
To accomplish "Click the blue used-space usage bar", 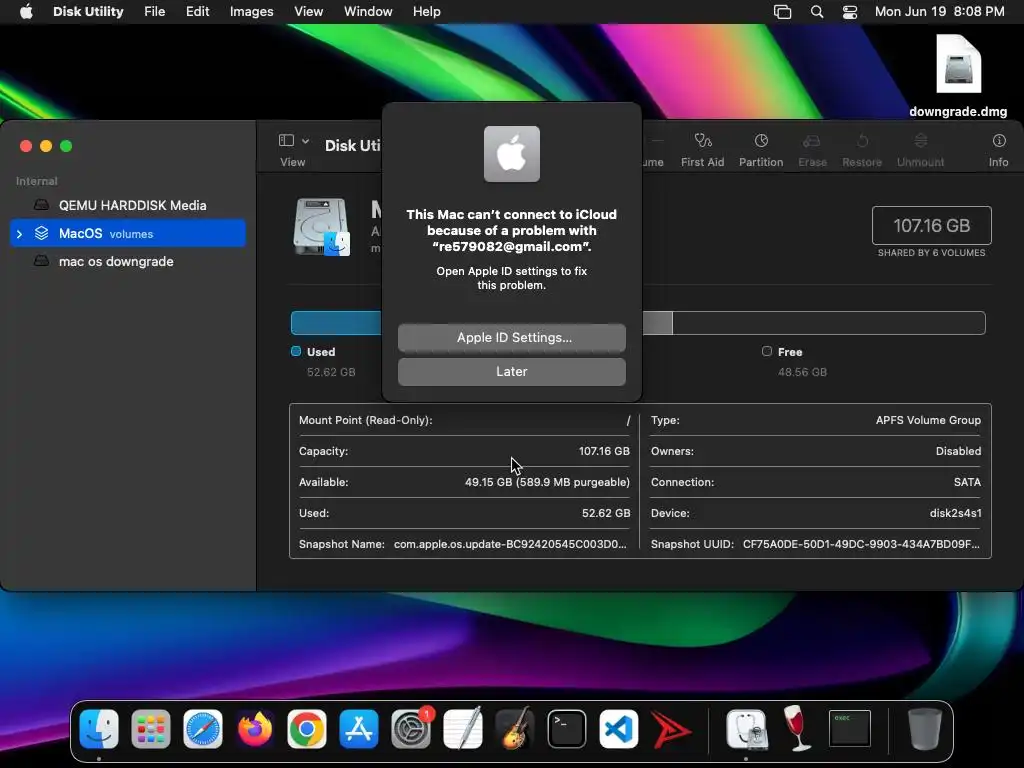I will (x=336, y=323).
